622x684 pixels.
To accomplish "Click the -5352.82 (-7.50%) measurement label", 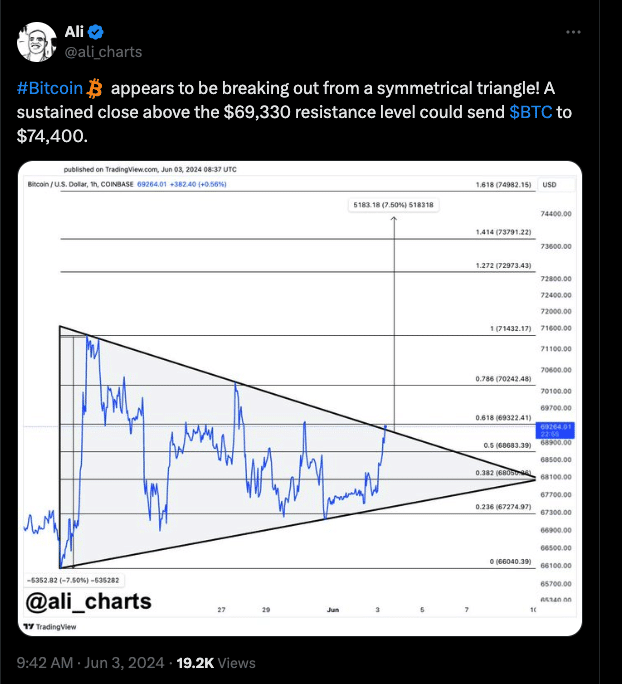I will 73,581.
